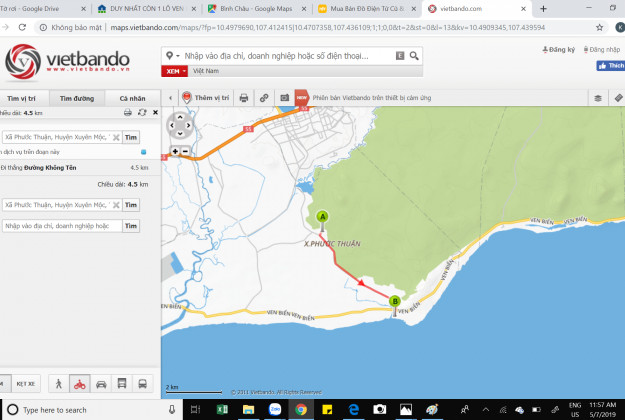Select walking travel mode icon
The image size is (625, 420).
[58, 383]
